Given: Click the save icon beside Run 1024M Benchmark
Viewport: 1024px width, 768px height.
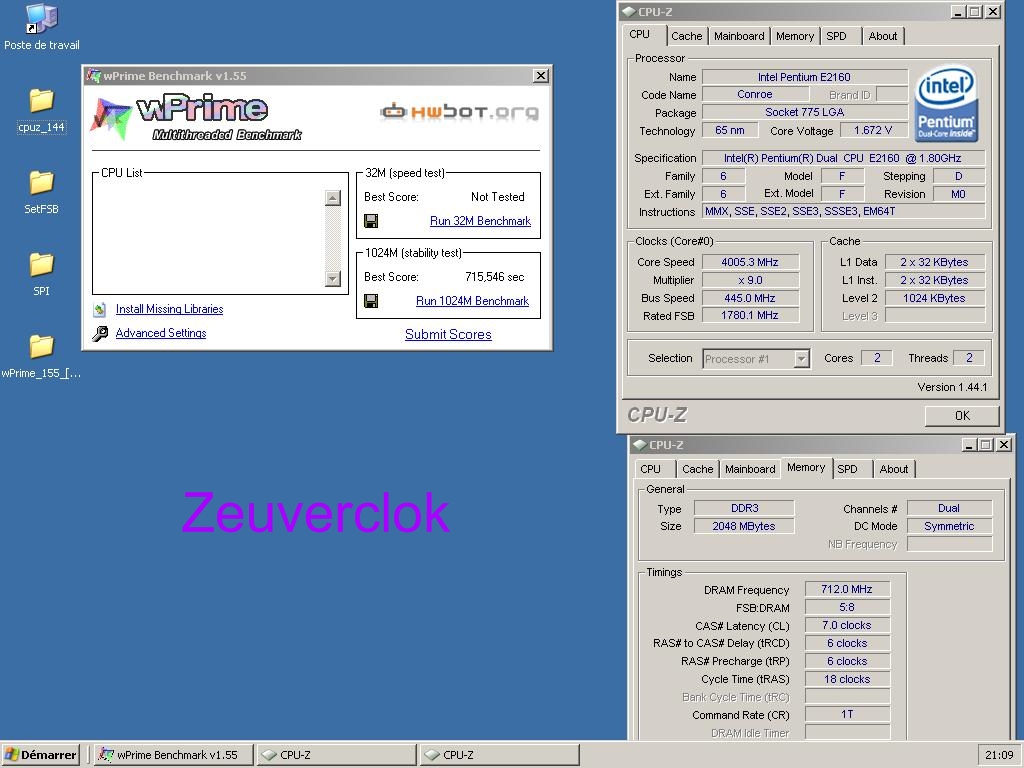Looking at the screenshot, I should coord(371,301).
